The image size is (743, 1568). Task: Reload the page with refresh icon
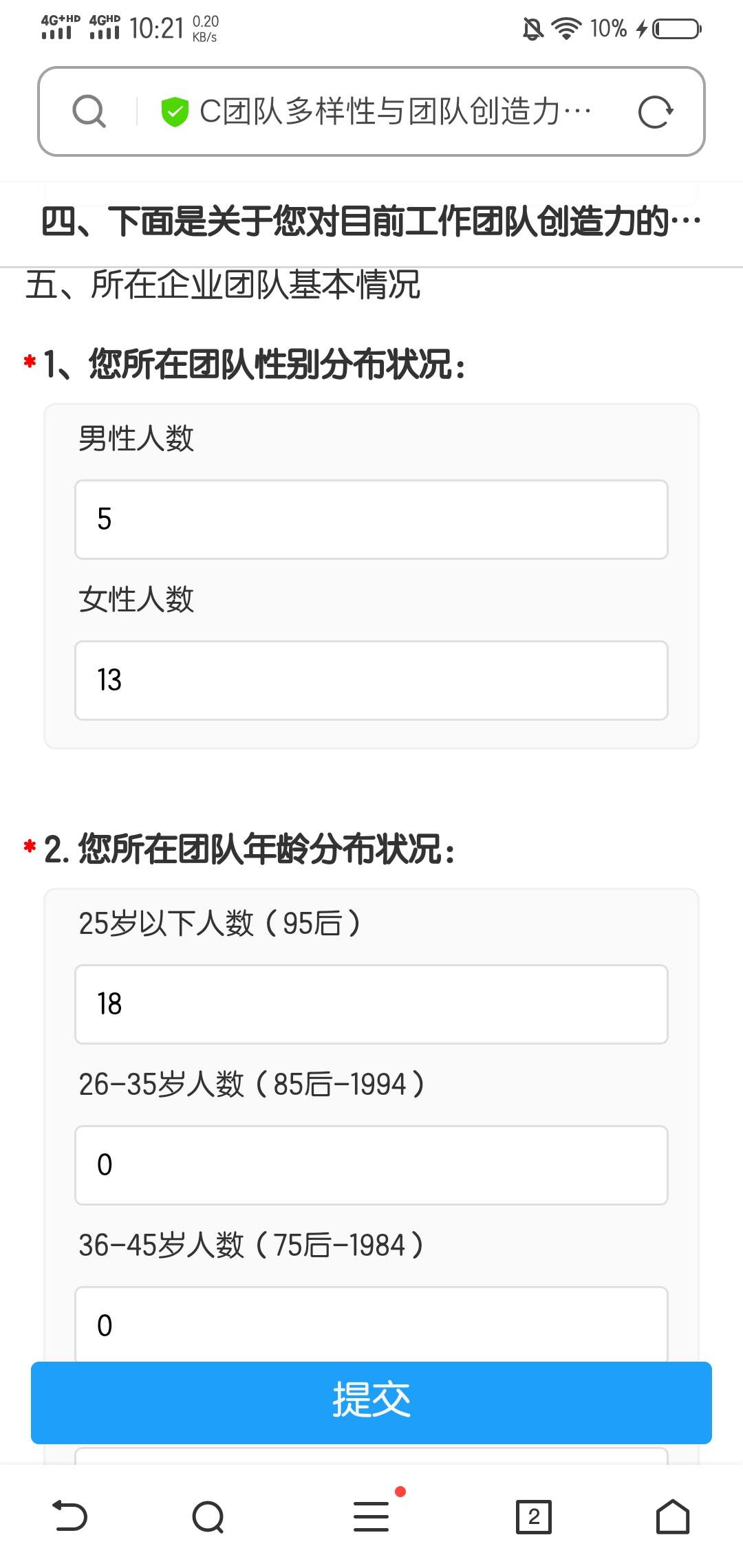point(654,112)
